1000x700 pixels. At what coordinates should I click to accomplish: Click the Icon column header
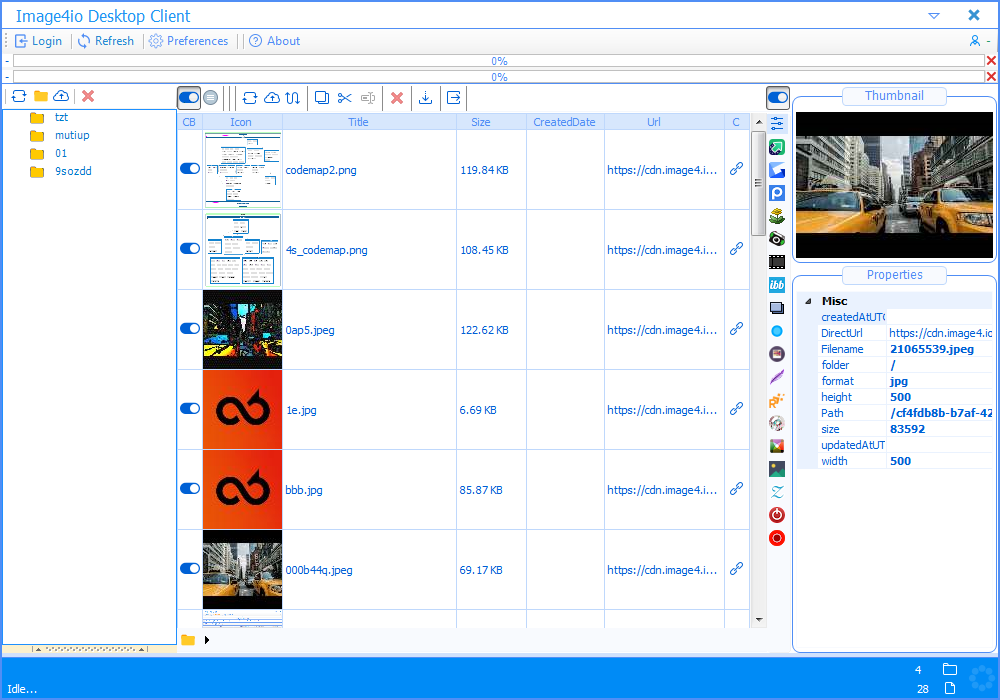tap(242, 122)
